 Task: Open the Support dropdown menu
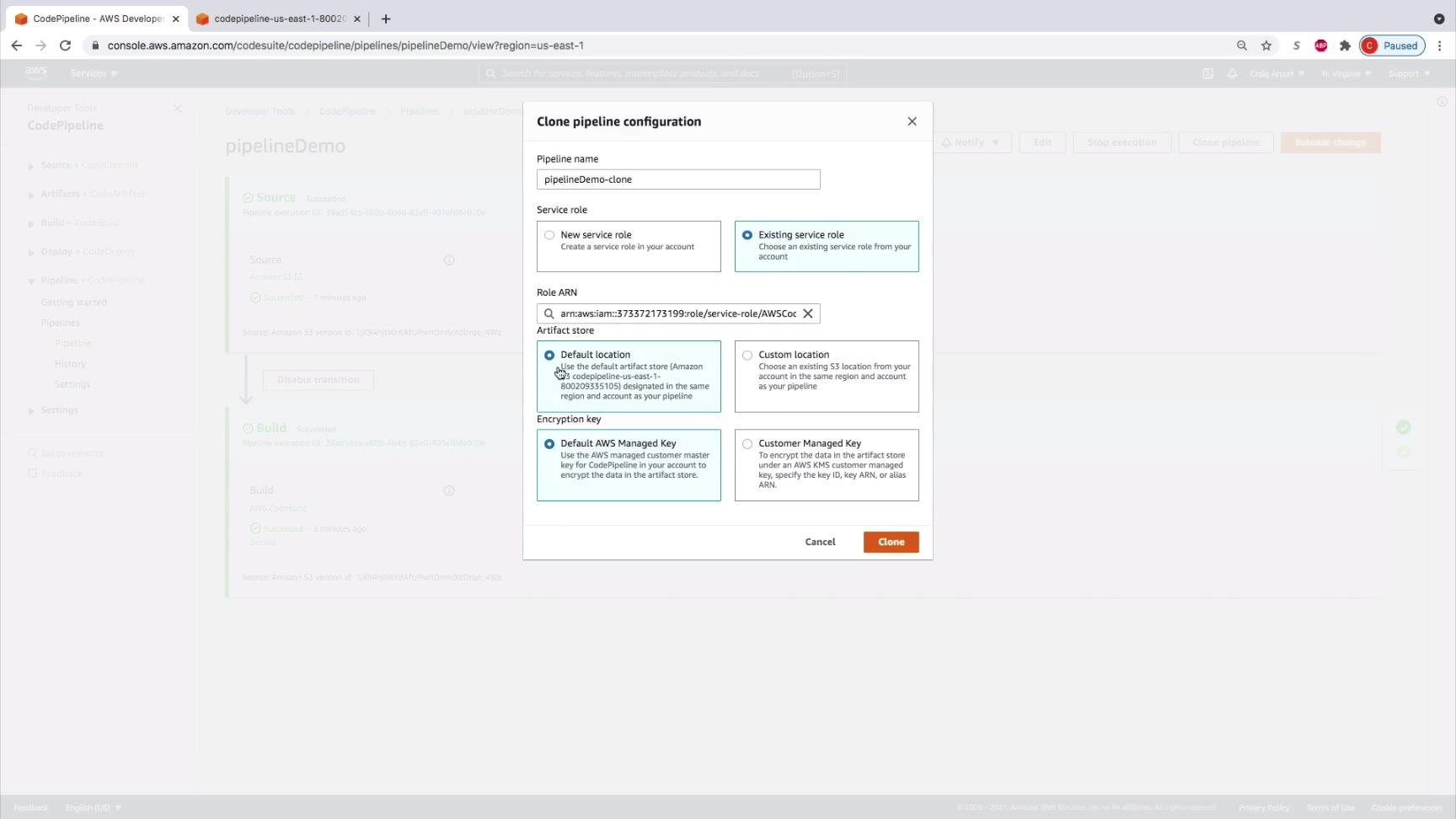[x=1409, y=73]
